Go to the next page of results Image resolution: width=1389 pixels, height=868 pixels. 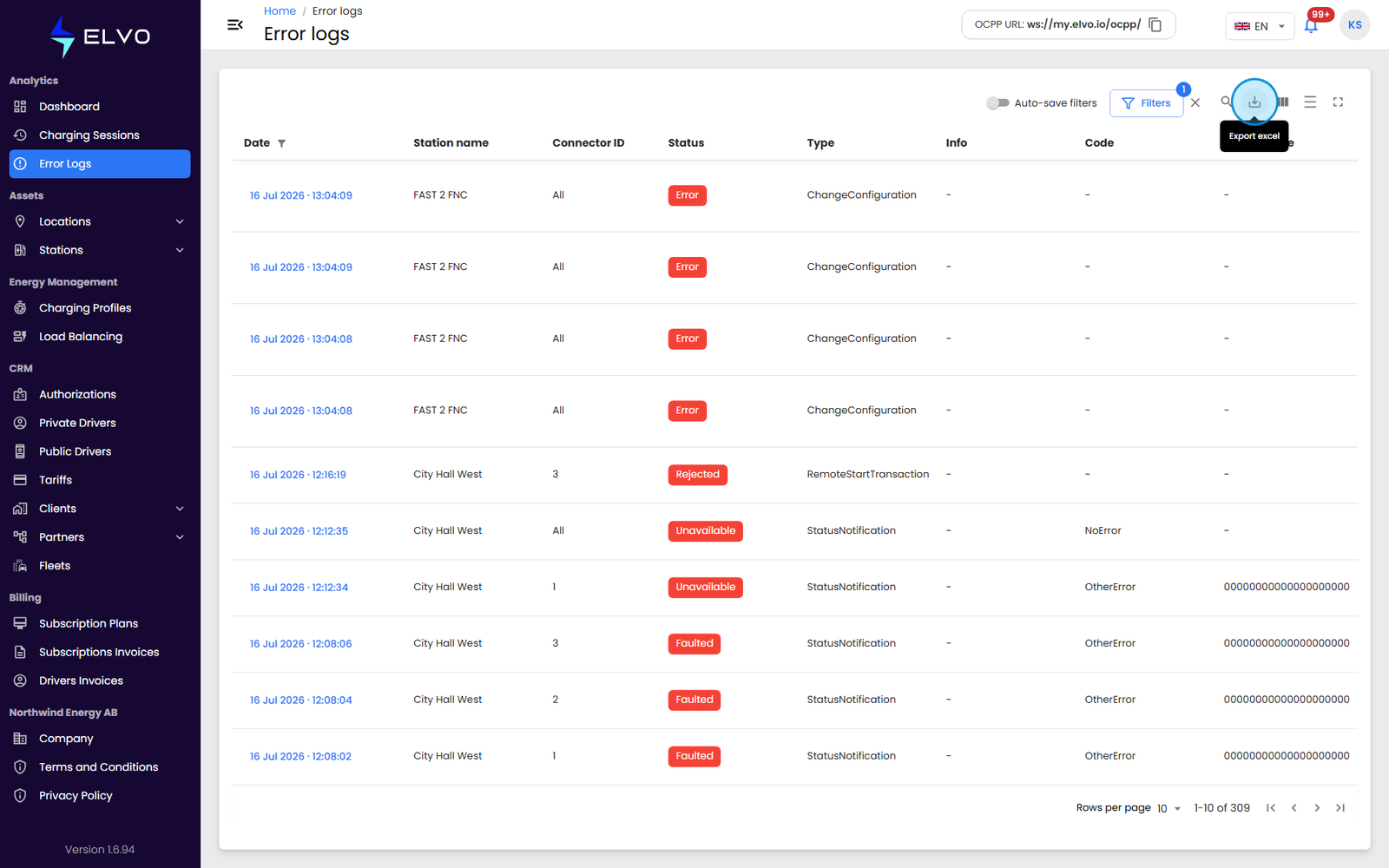1317,808
